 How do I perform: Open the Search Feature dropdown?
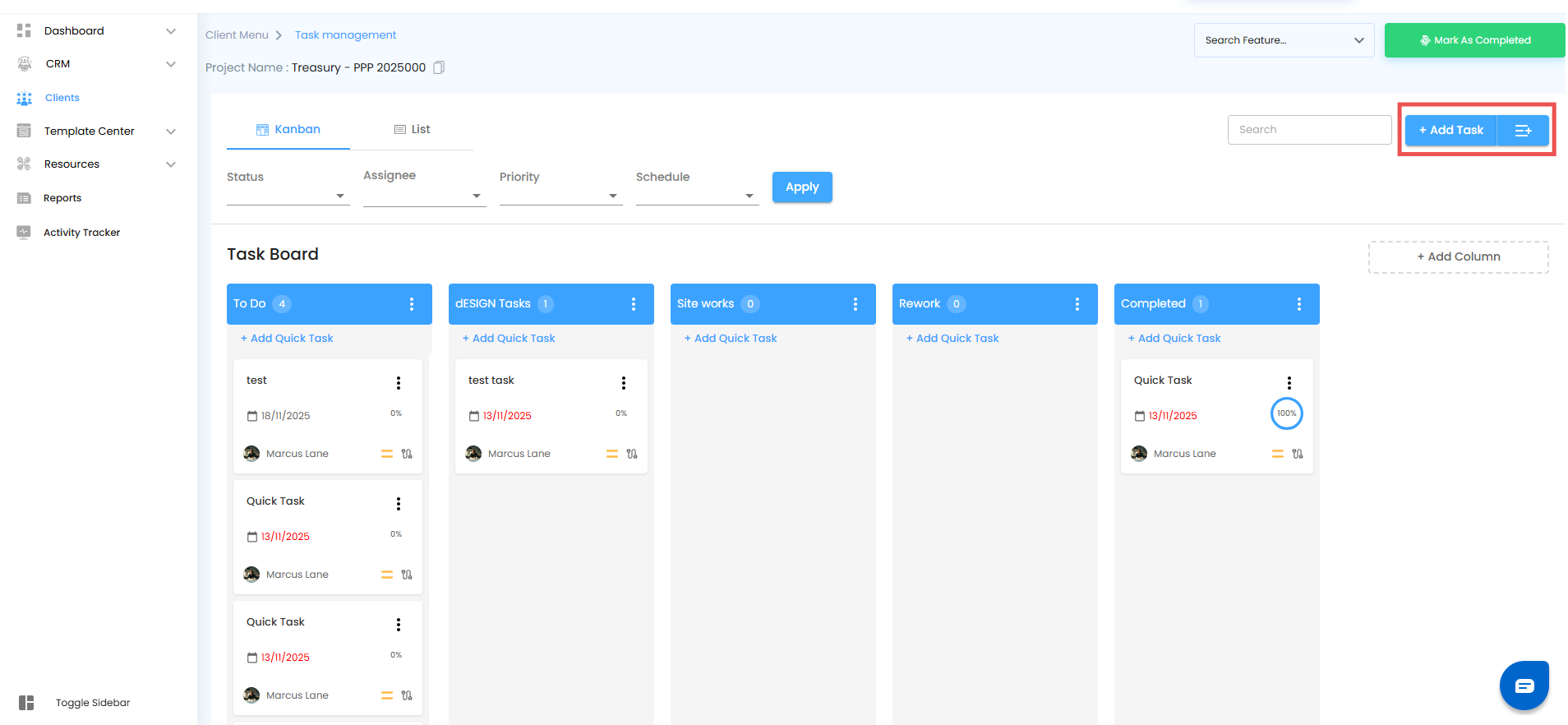pos(1284,40)
